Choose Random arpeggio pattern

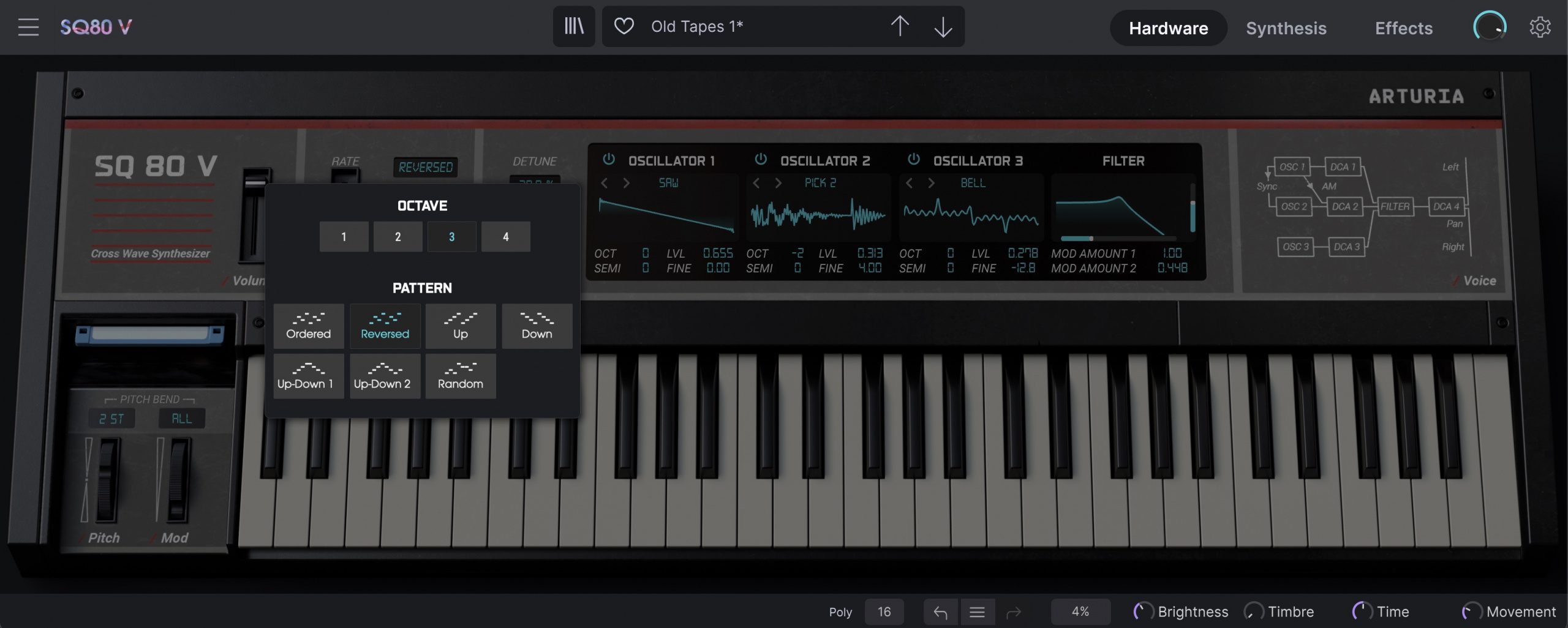(461, 376)
